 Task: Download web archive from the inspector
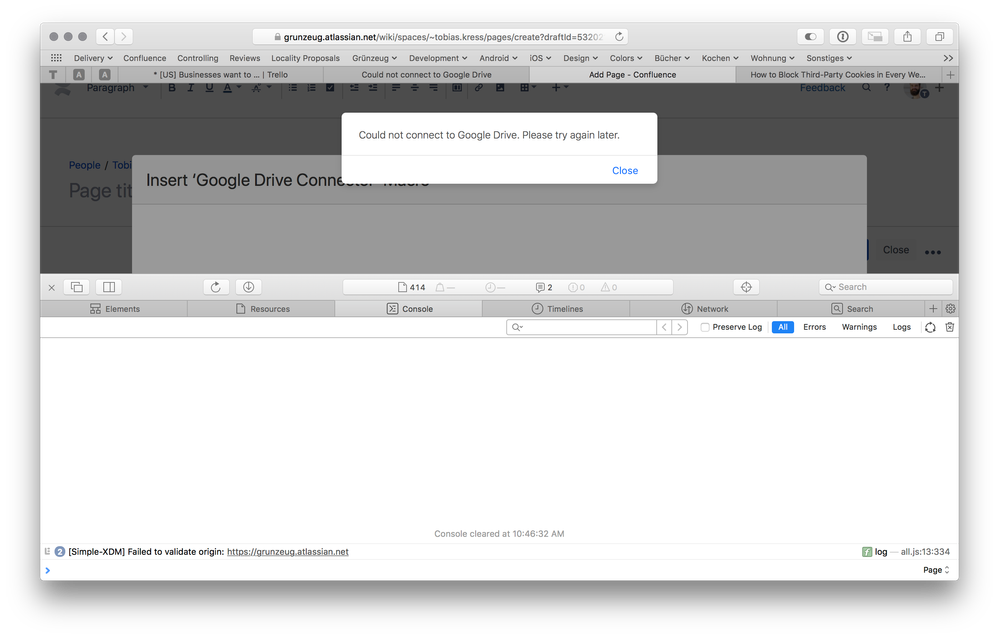[248, 287]
